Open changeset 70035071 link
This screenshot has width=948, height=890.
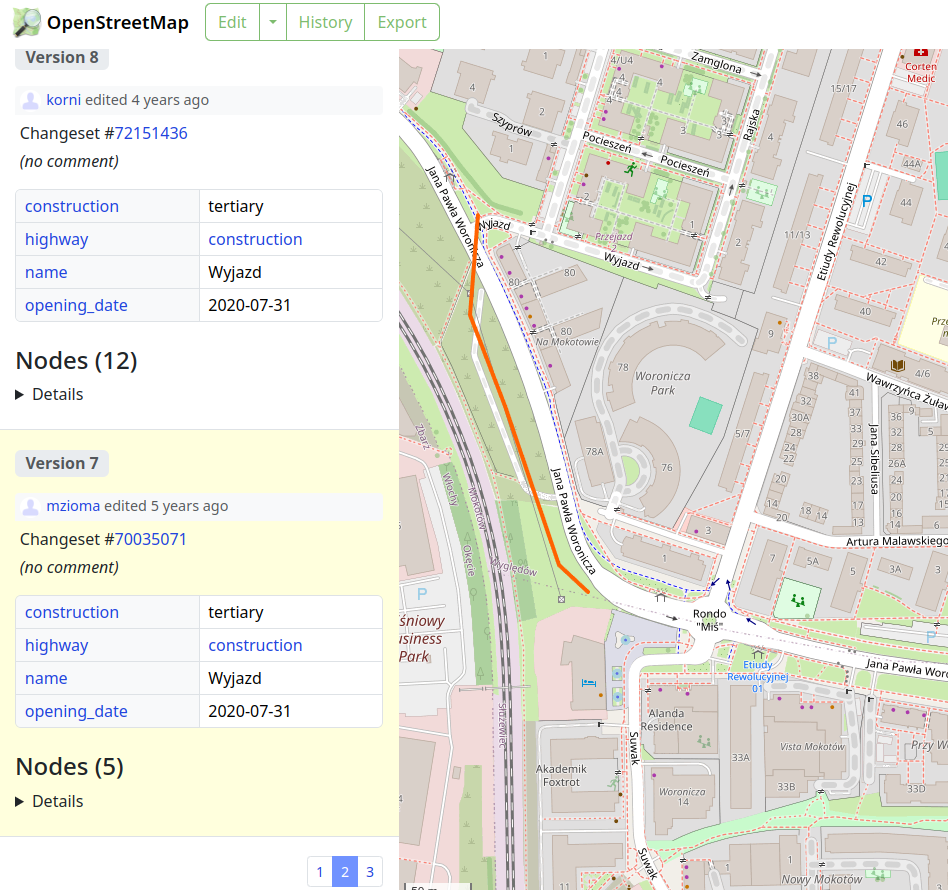[151, 539]
